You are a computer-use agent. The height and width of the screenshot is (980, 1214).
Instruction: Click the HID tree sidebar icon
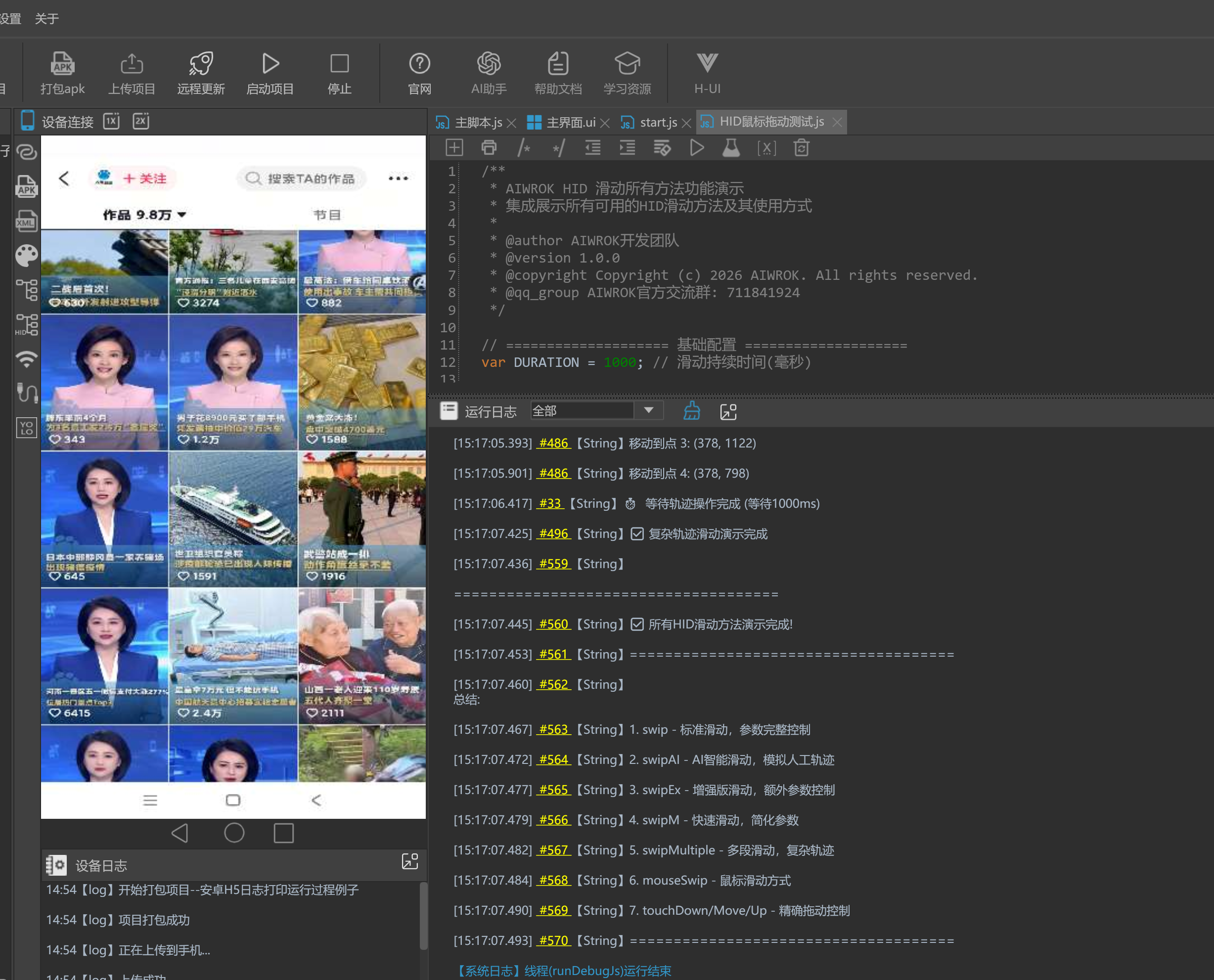(27, 325)
